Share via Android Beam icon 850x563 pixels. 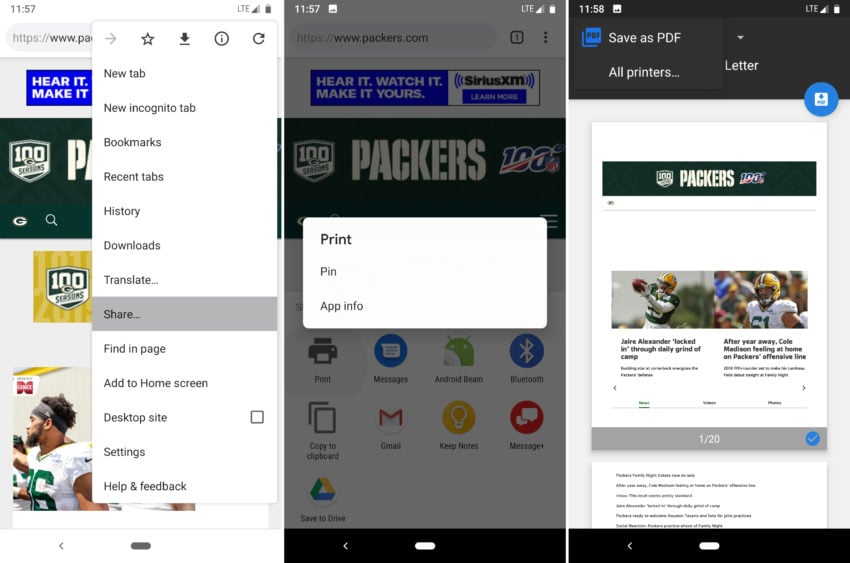pyautogui.click(x=459, y=351)
